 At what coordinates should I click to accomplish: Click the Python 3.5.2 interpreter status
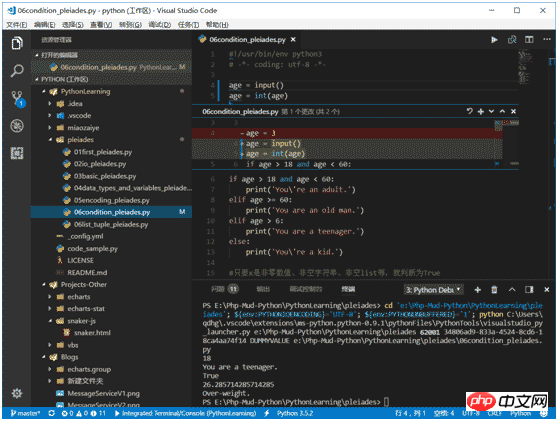click(x=295, y=413)
